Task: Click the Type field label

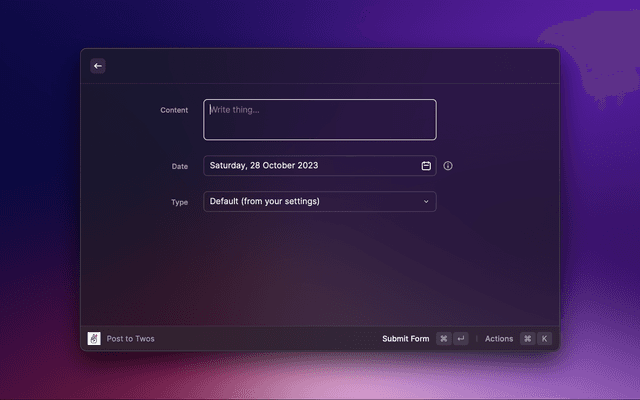Action: click(x=179, y=202)
